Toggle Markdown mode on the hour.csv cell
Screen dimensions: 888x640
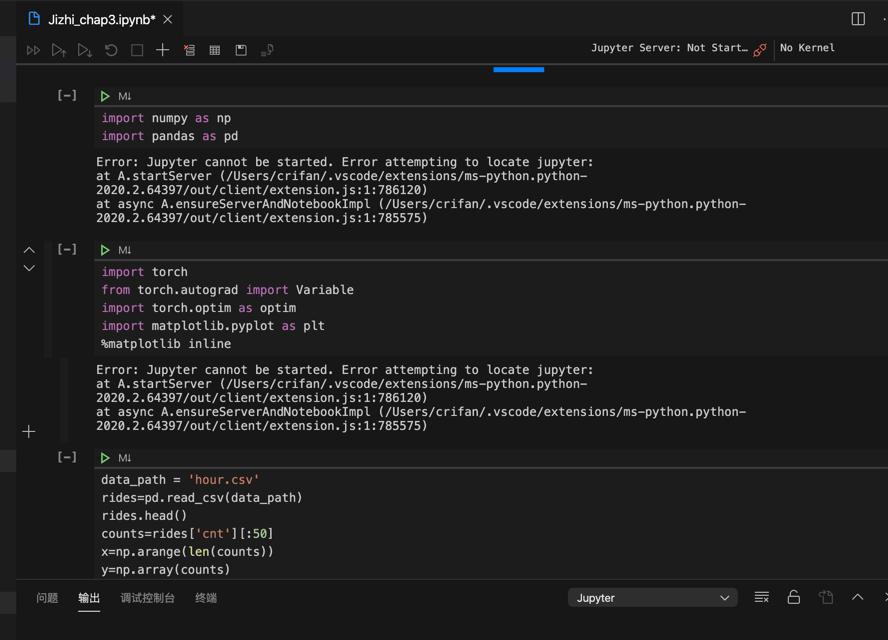point(125,458)
